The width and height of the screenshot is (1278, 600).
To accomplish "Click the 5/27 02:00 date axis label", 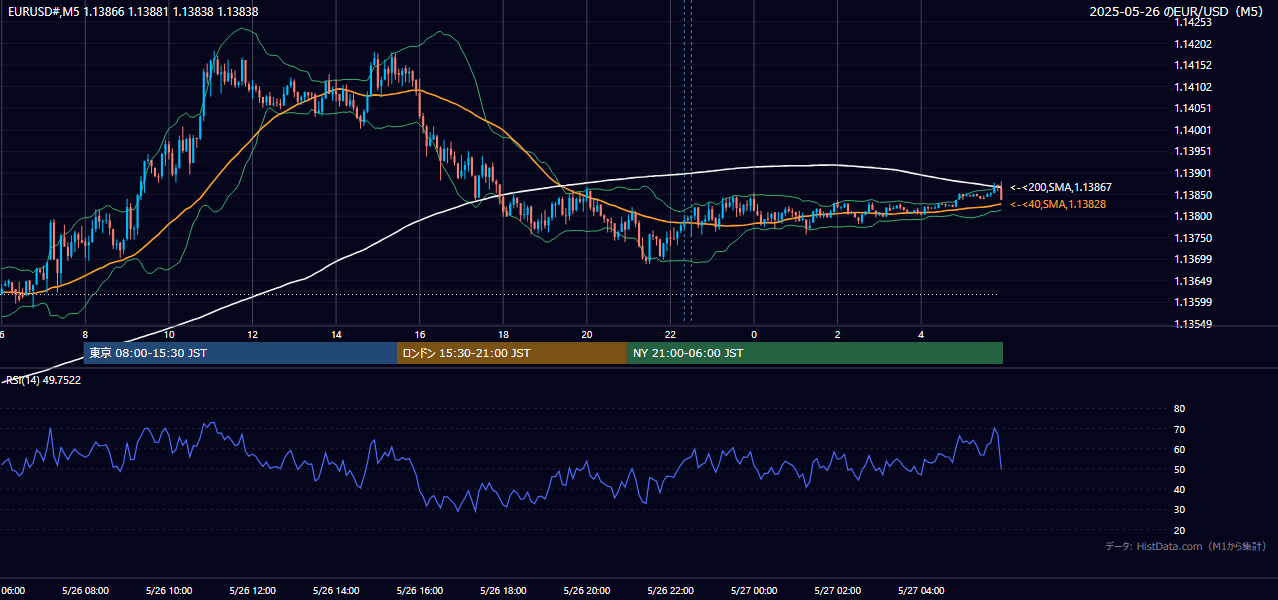I will coord(838,590).
